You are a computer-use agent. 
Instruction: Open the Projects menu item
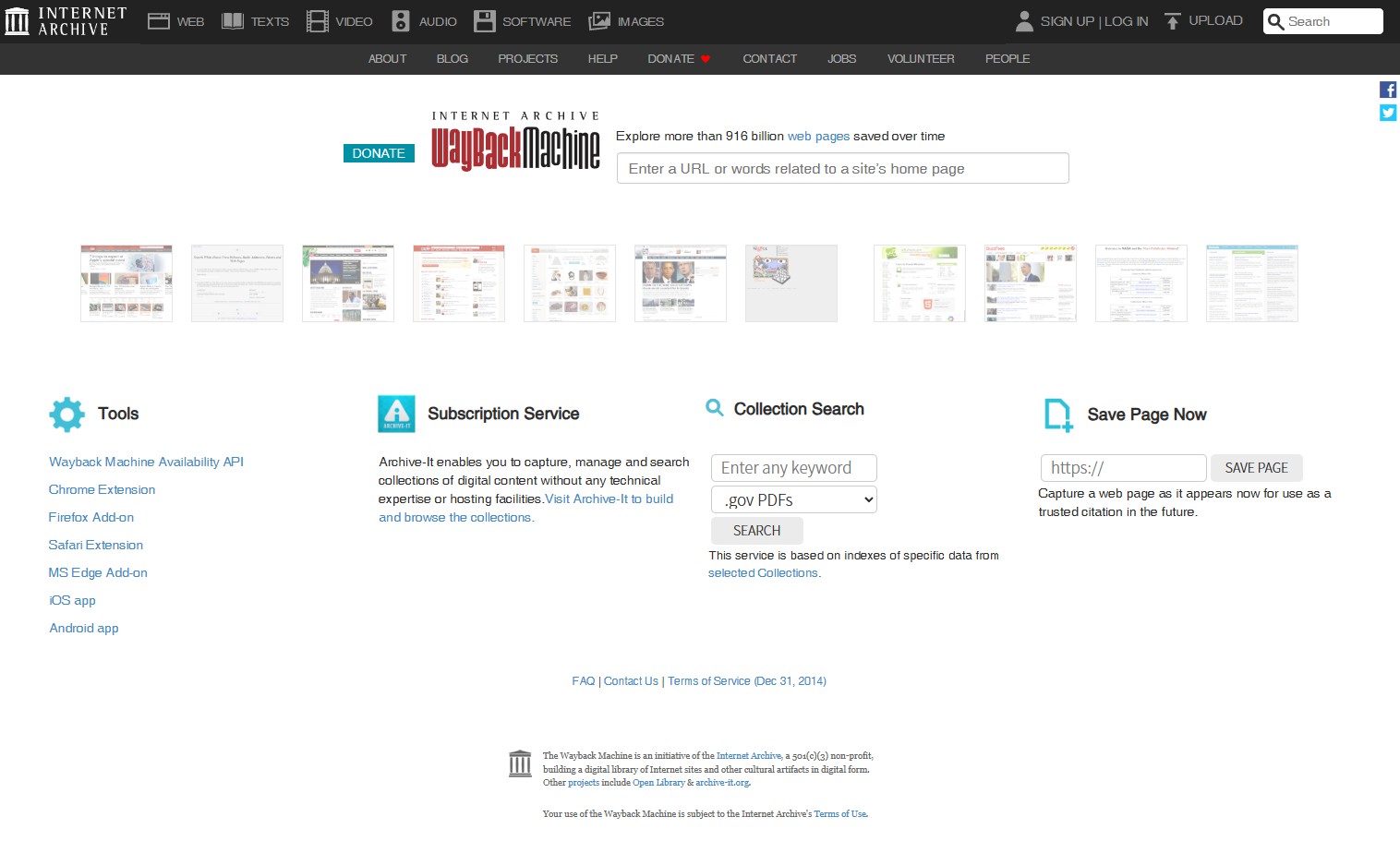coord(528,59)
